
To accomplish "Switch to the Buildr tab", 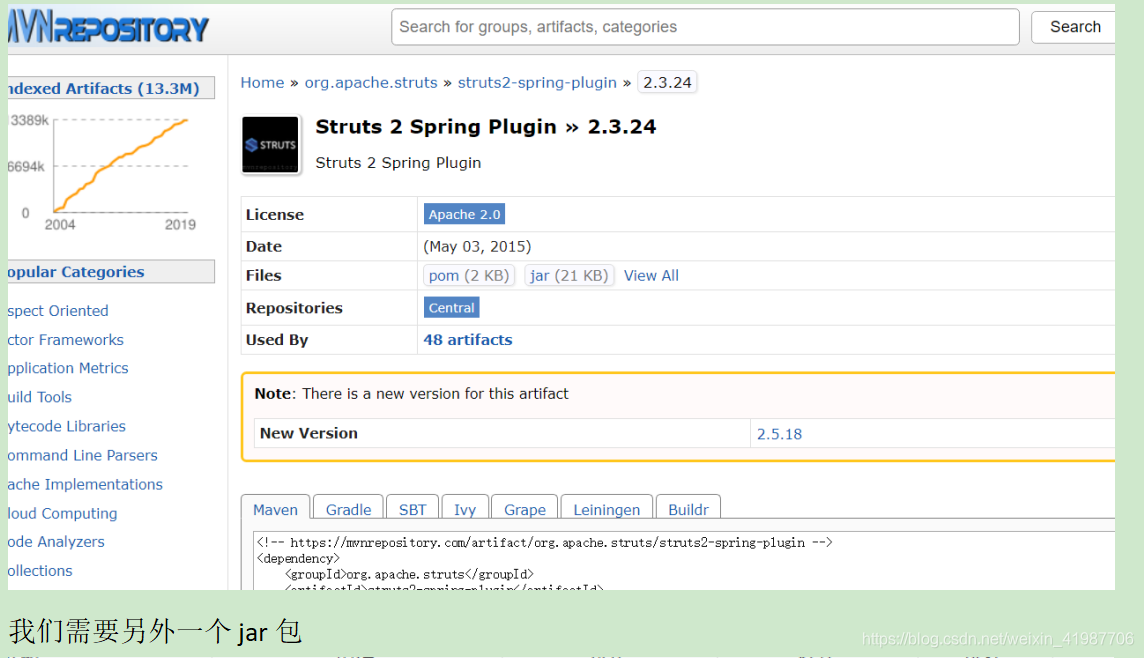I will [688, 509].
